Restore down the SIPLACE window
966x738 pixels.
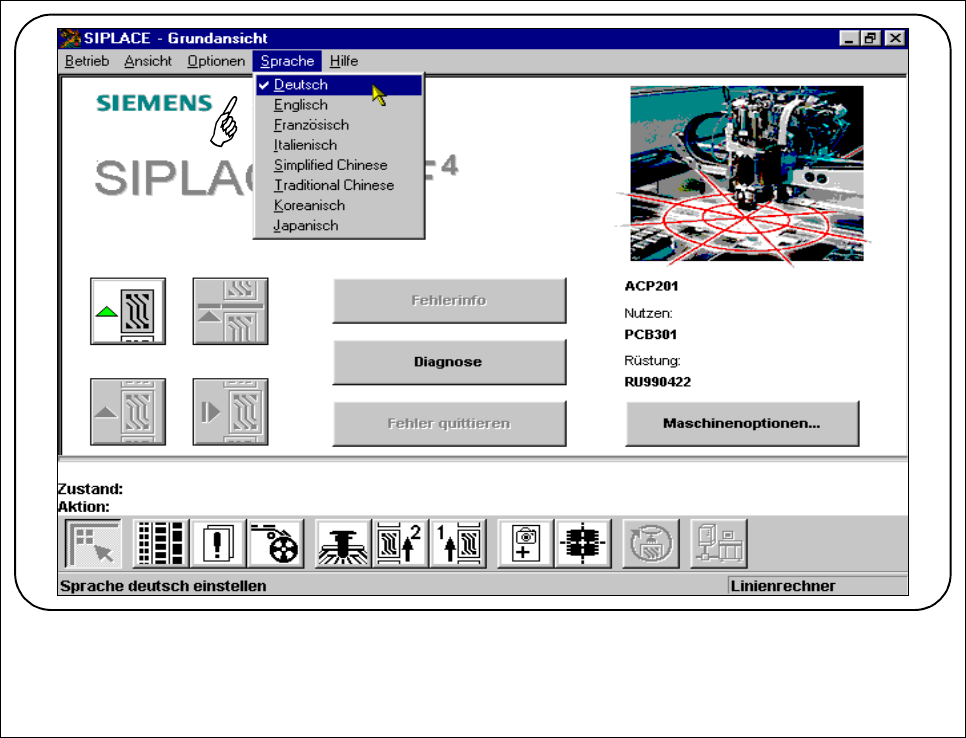(x=870, y=38)
